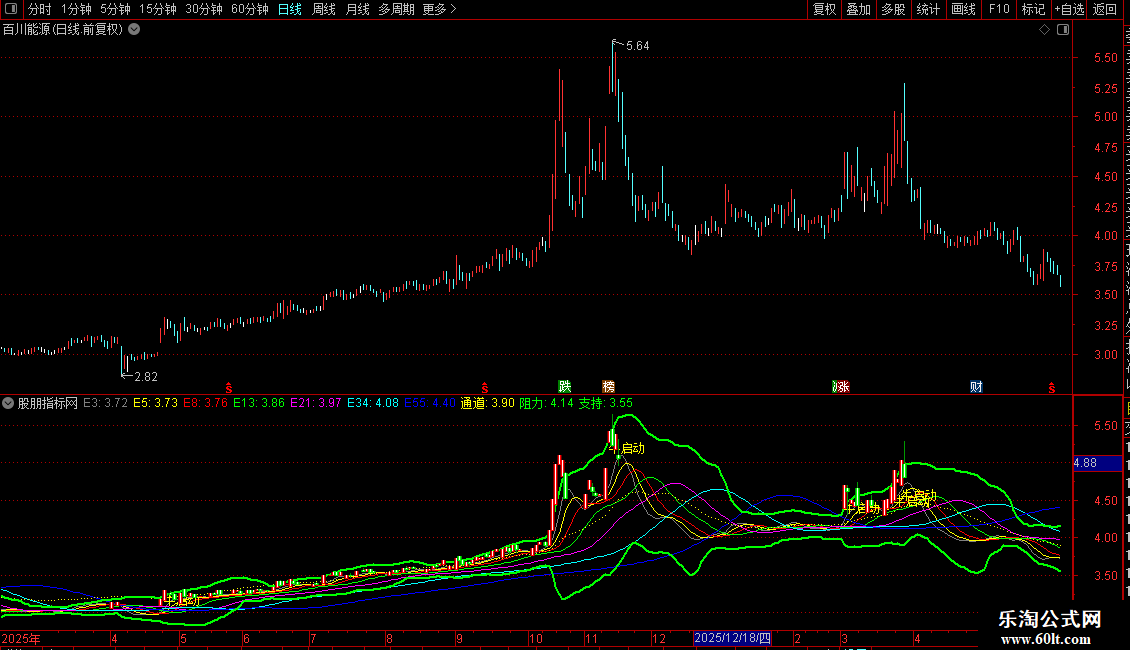This screenshot has height=650, width=1130.
Task: Click the 2025年 label on time axis
Action: click(21, 638)
